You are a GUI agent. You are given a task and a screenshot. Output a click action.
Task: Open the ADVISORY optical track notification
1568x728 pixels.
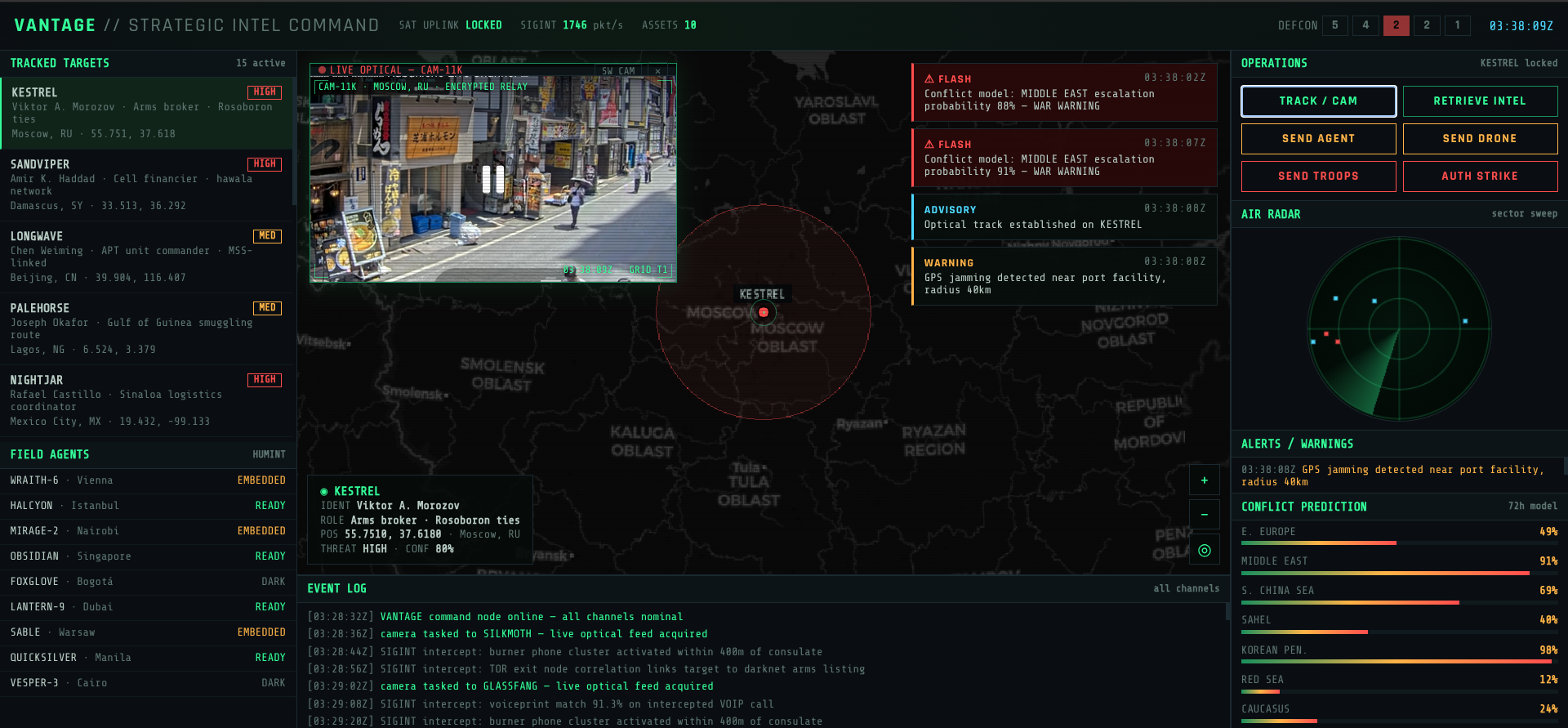(1064, 217)
